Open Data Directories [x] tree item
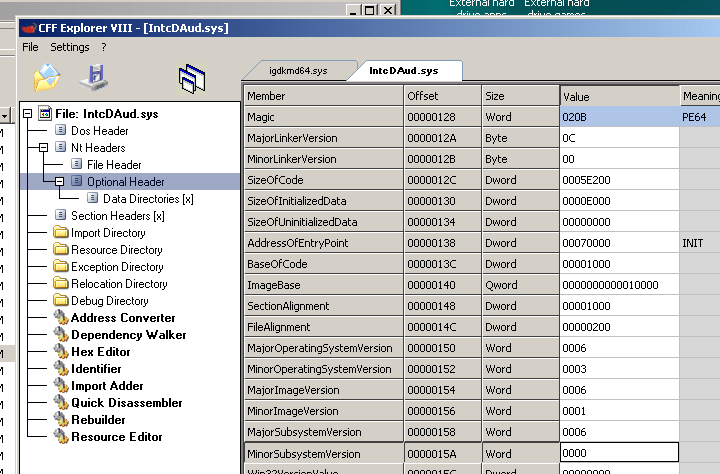Viewport: 720px width, 474px height. click(x=147, y=199)
